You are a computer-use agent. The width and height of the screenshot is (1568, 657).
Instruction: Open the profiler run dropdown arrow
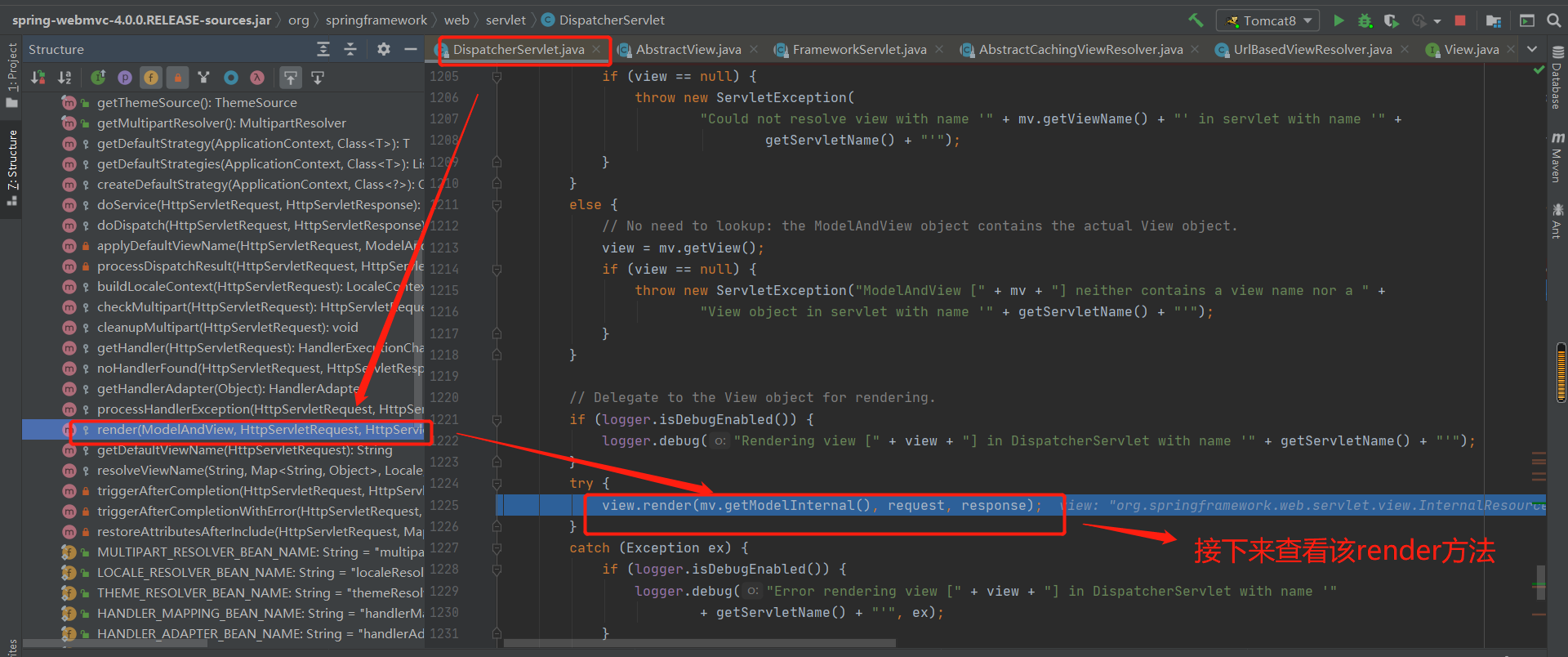1437,21
